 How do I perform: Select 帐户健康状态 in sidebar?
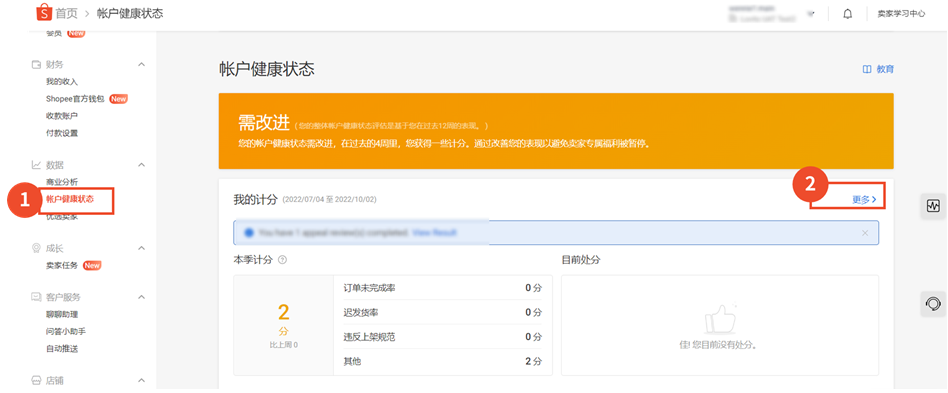pyautogui.click(x=70, y=199)
